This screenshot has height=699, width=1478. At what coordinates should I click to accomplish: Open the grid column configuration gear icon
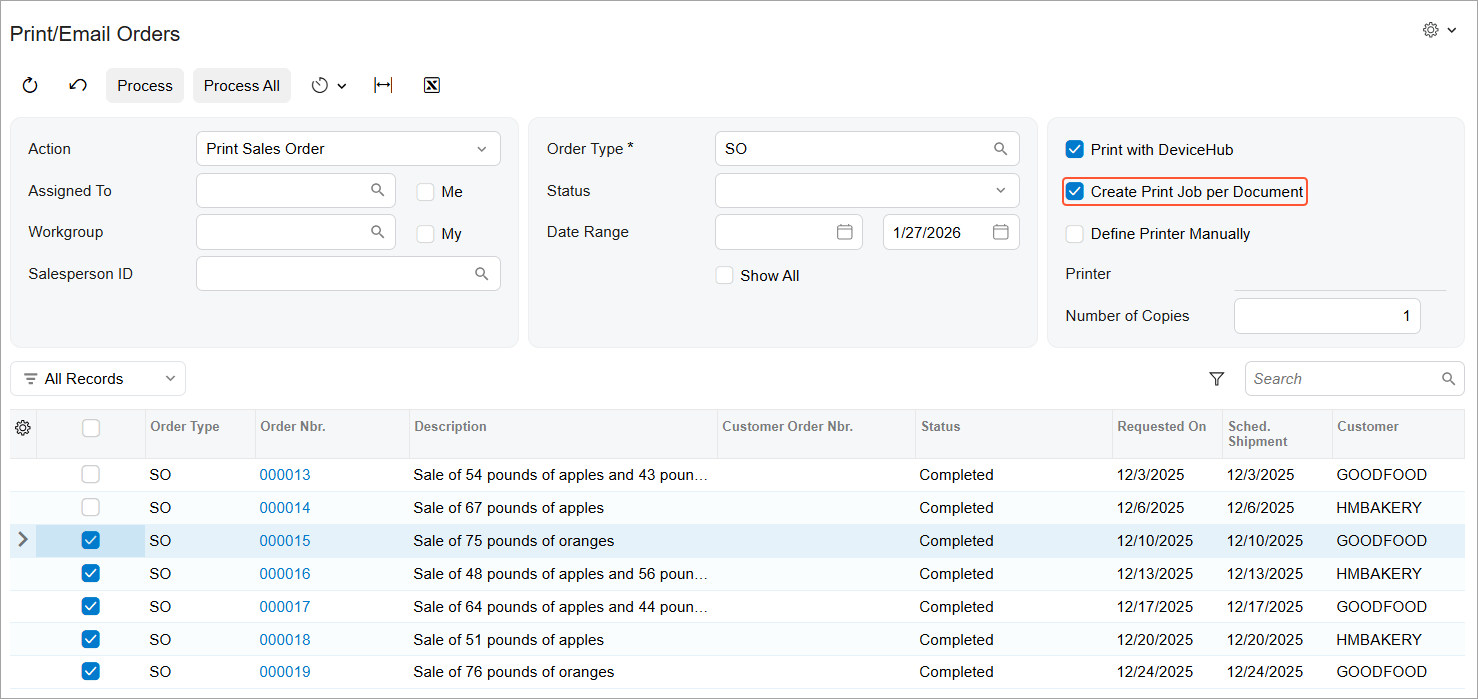click(x=23, y=428)
